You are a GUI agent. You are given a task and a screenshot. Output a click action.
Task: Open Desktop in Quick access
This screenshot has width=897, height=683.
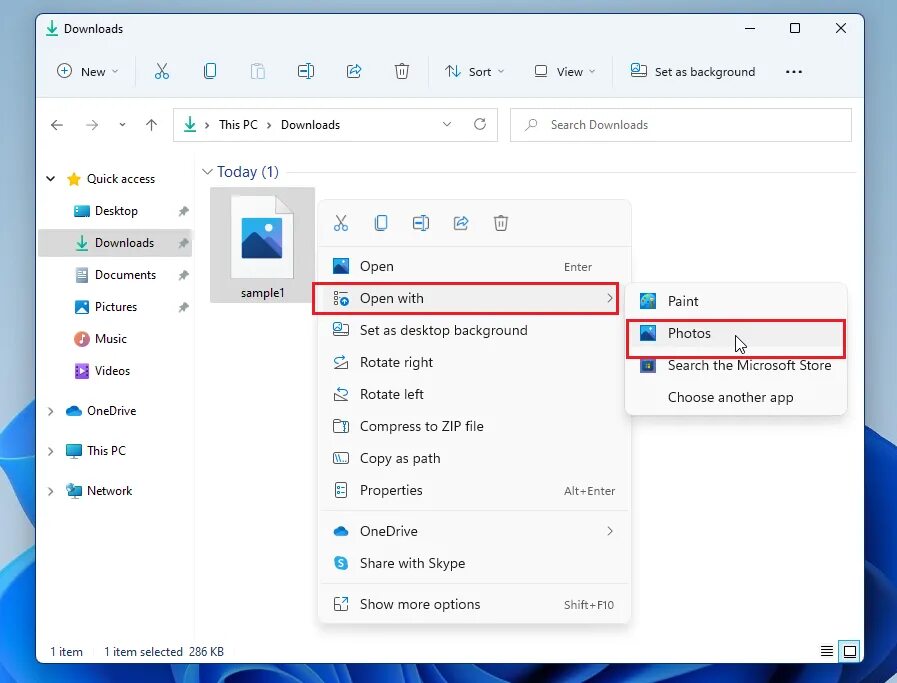click(x=116, y=211)
